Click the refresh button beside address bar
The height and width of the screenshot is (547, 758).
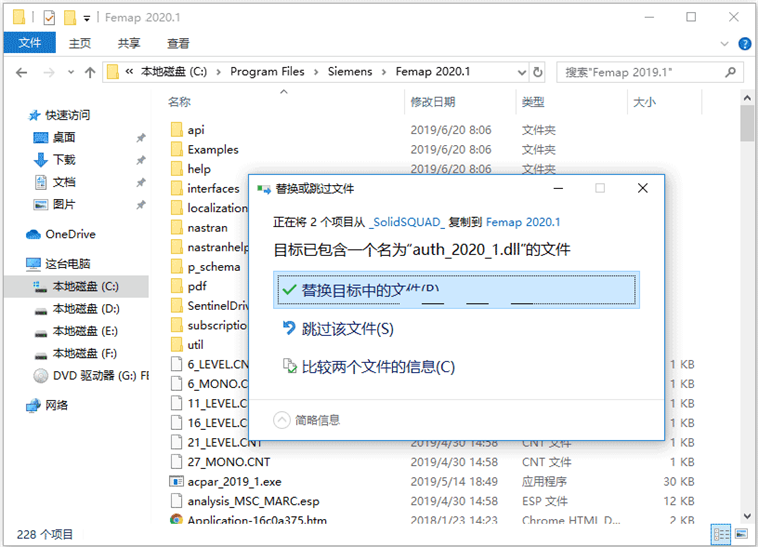538,72
